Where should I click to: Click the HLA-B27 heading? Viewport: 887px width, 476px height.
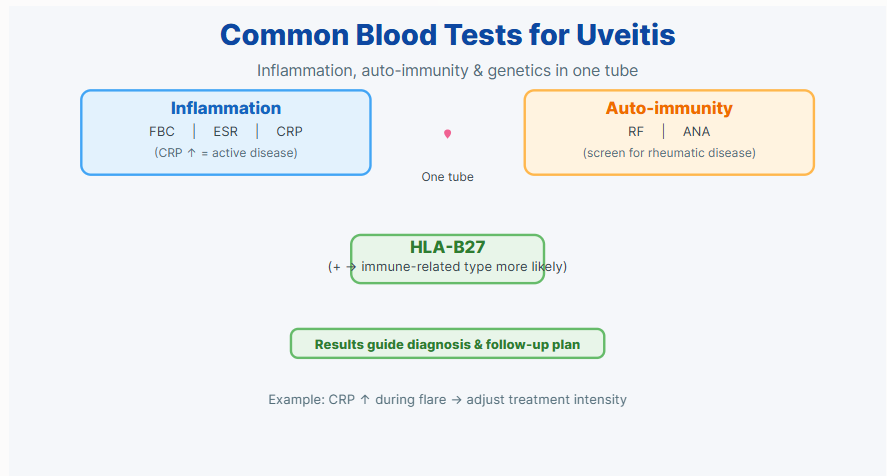(447, 247)
